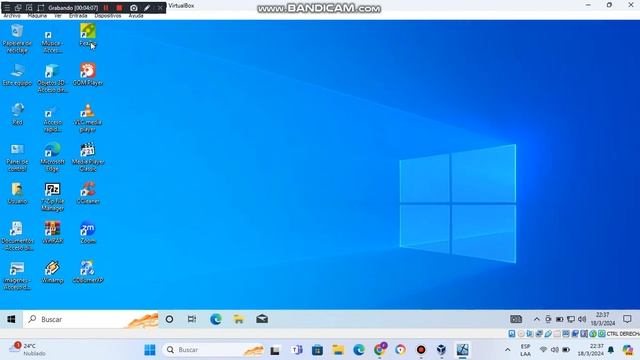Select the Zoom desktop icon

[88, 233]
